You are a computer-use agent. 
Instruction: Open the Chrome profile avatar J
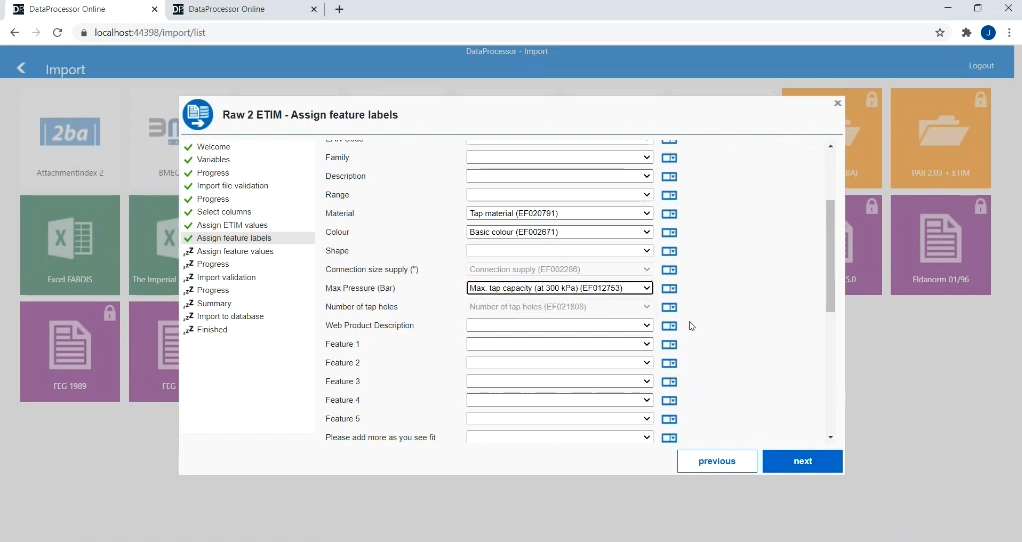point(988,33)
